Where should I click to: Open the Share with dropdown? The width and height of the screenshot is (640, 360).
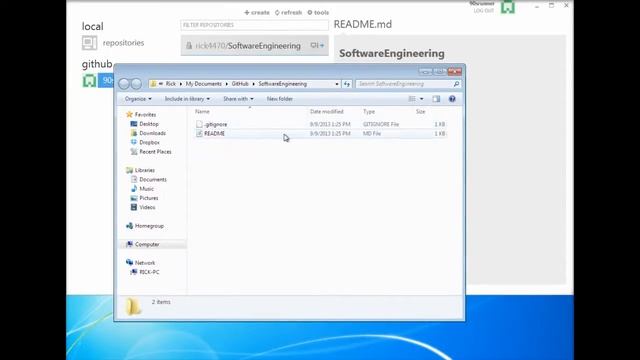[x=238, y=99]
